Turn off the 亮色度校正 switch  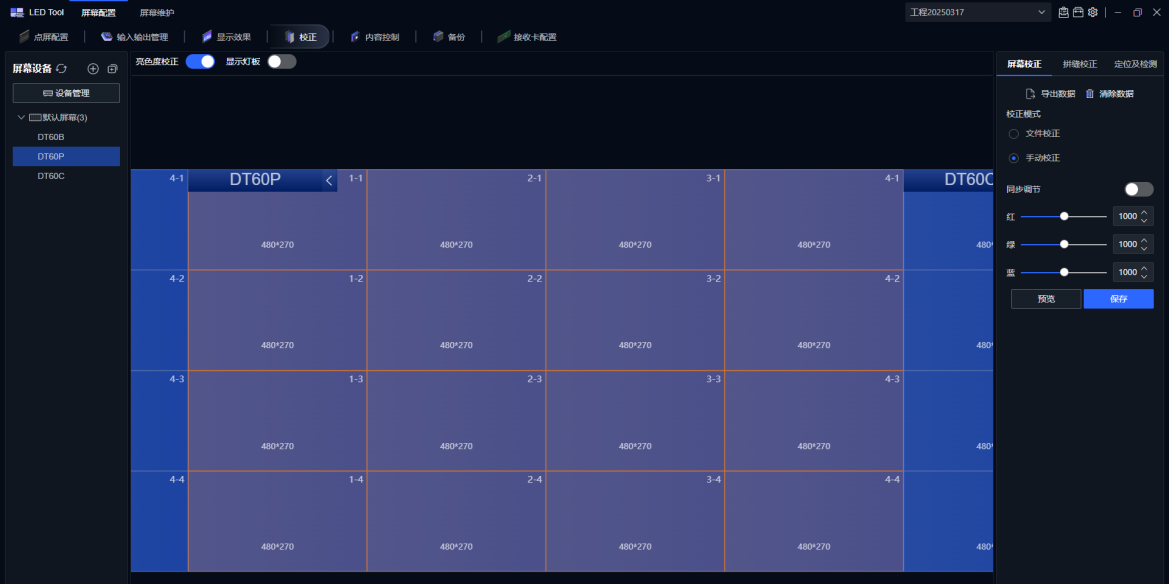click(x=200, y=61)
